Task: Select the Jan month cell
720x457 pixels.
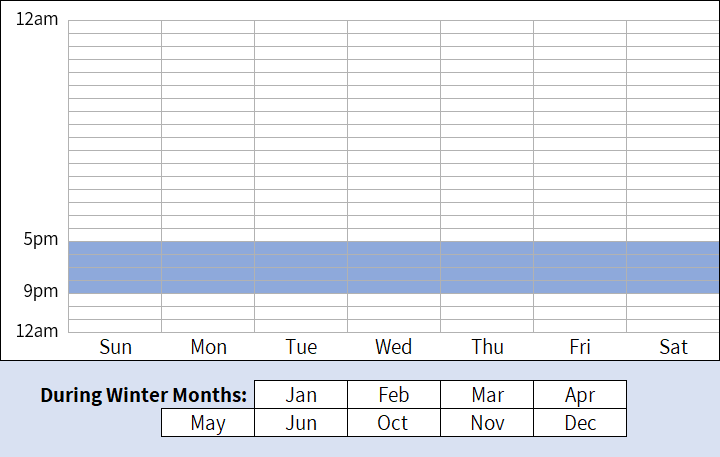Action: (x=301, y=395)
